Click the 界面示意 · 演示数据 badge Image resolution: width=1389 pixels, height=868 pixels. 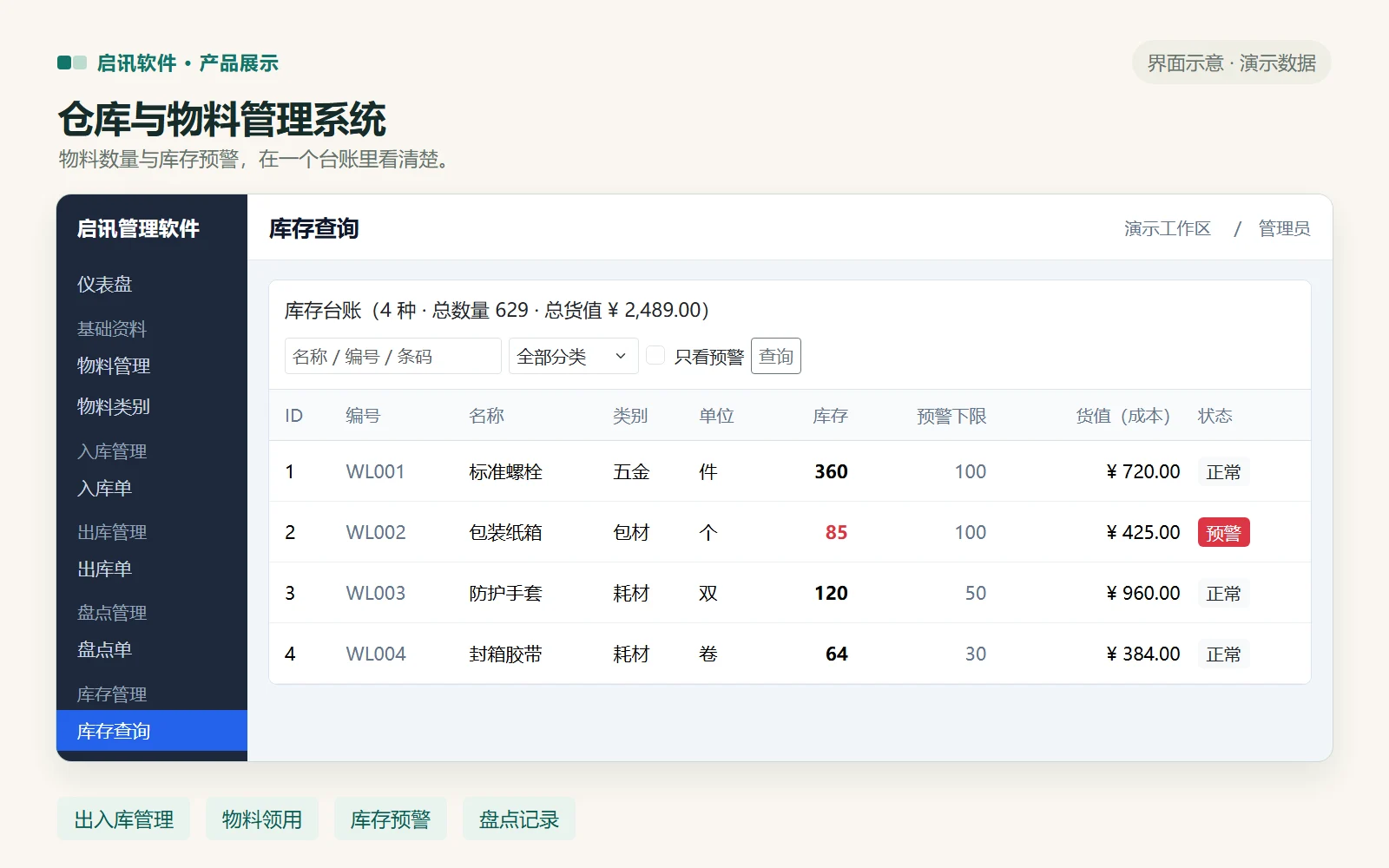[x=1232, y=62]
